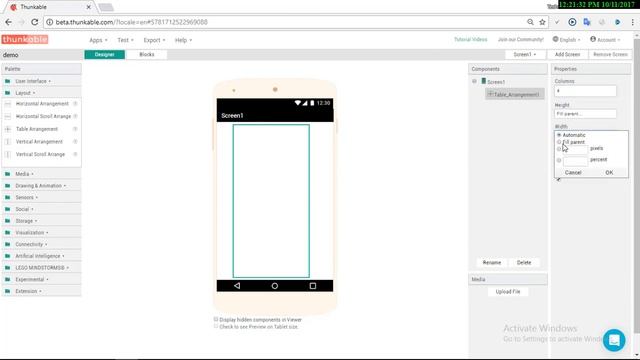Select the percent width radio button
The image size is (640, 360).
pyautogui.click(x=559, y=160)
